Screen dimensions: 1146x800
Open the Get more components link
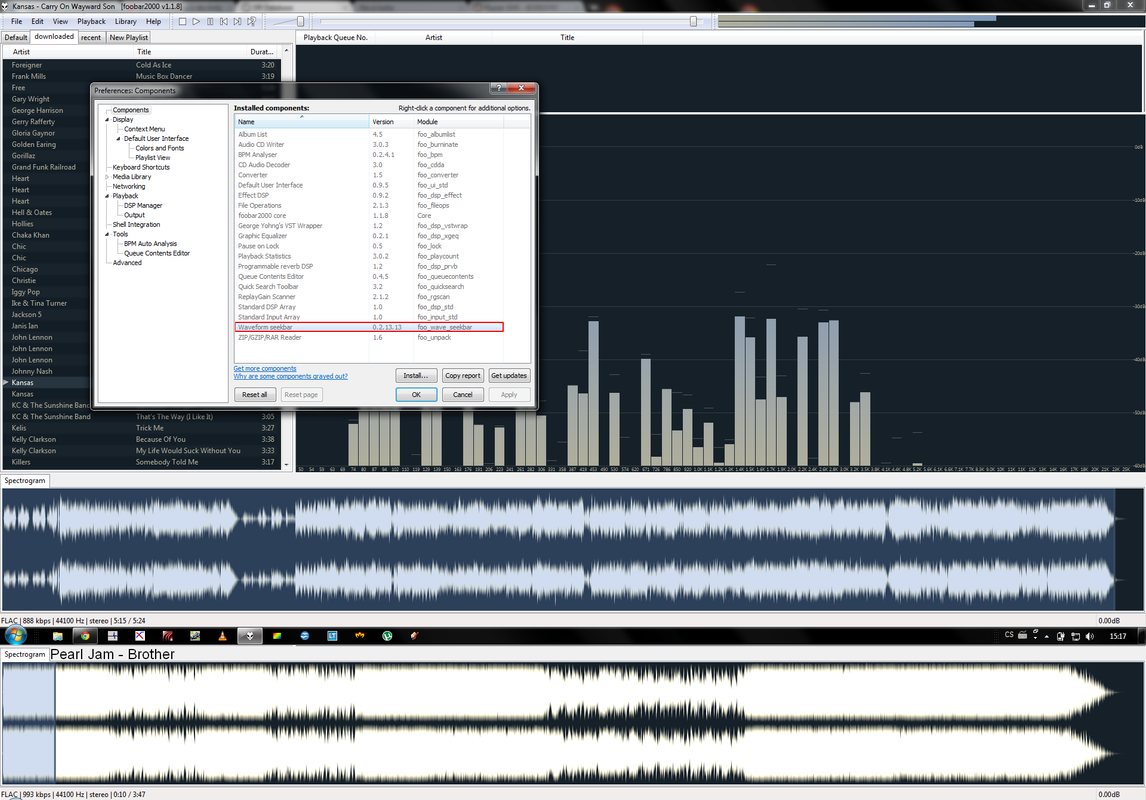pyautogui.click(x=265, y=368)
